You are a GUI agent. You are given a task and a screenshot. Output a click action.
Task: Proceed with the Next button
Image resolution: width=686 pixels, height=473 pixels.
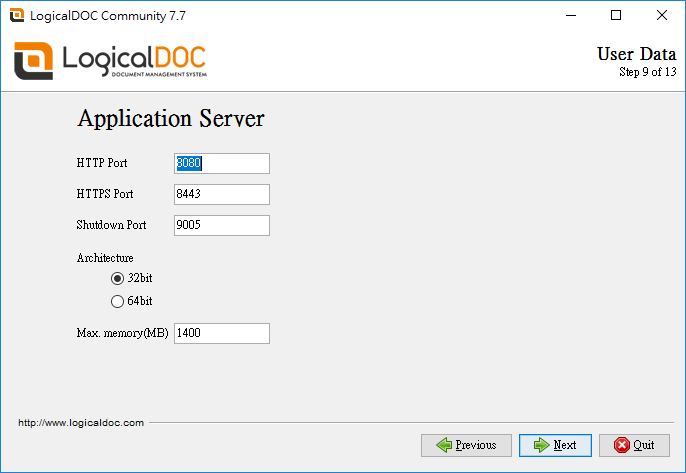[x=555, y=445]
